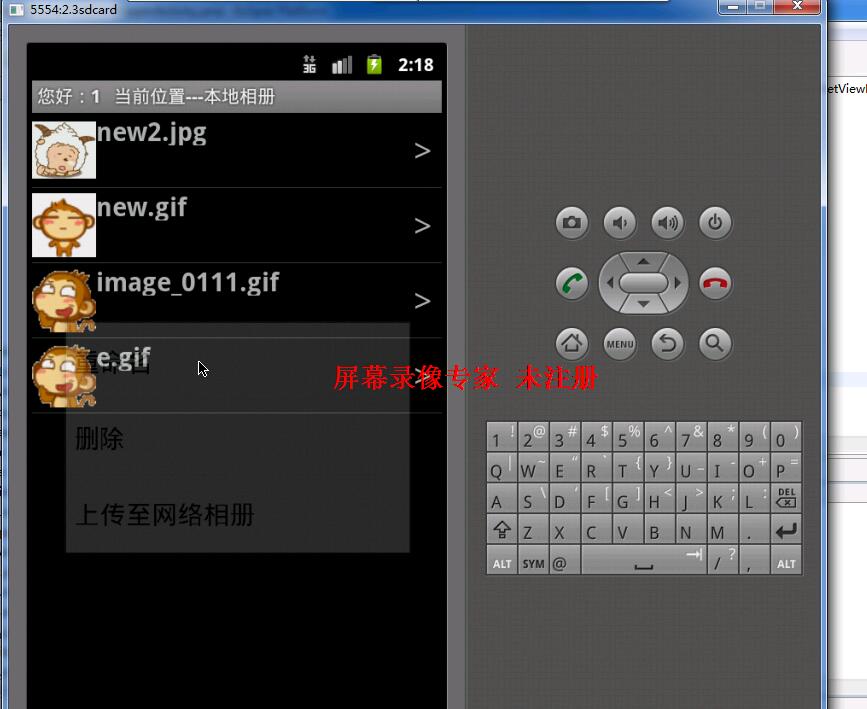Click the @ key on keyboard
The width and height of the screenshot is (867, 709).
[565, 560]
